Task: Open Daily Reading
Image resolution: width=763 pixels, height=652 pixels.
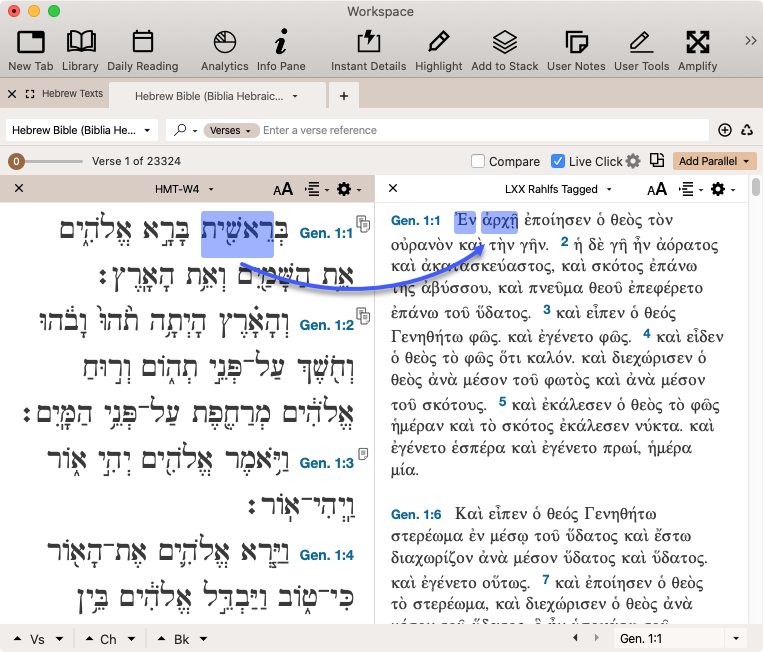Action: pos(142,50)
